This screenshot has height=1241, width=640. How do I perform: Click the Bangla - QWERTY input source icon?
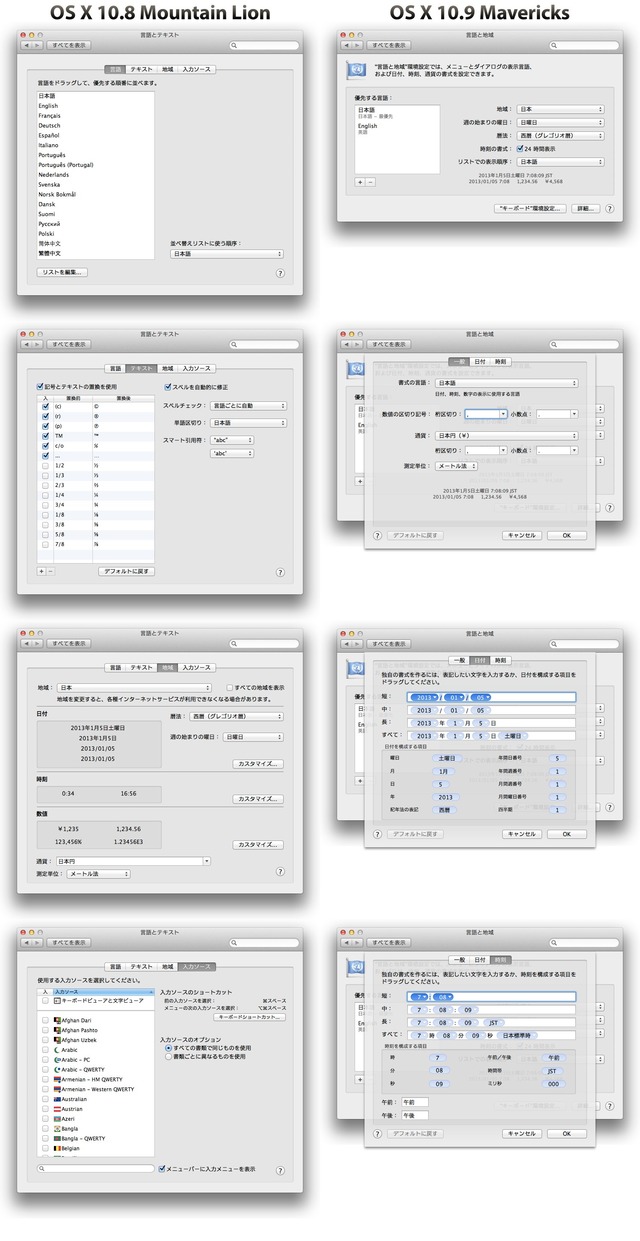[x=58, y=1137]
